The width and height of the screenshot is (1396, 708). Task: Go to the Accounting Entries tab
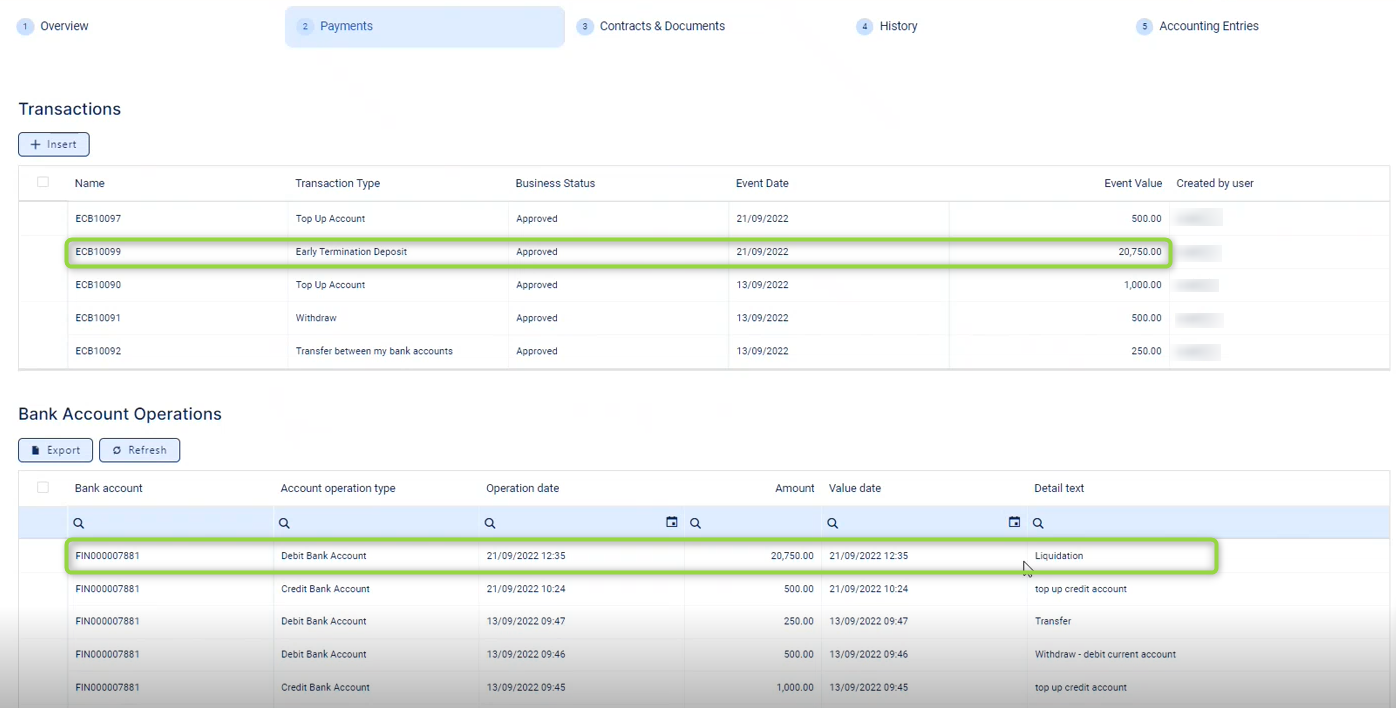pos(1208,26)
